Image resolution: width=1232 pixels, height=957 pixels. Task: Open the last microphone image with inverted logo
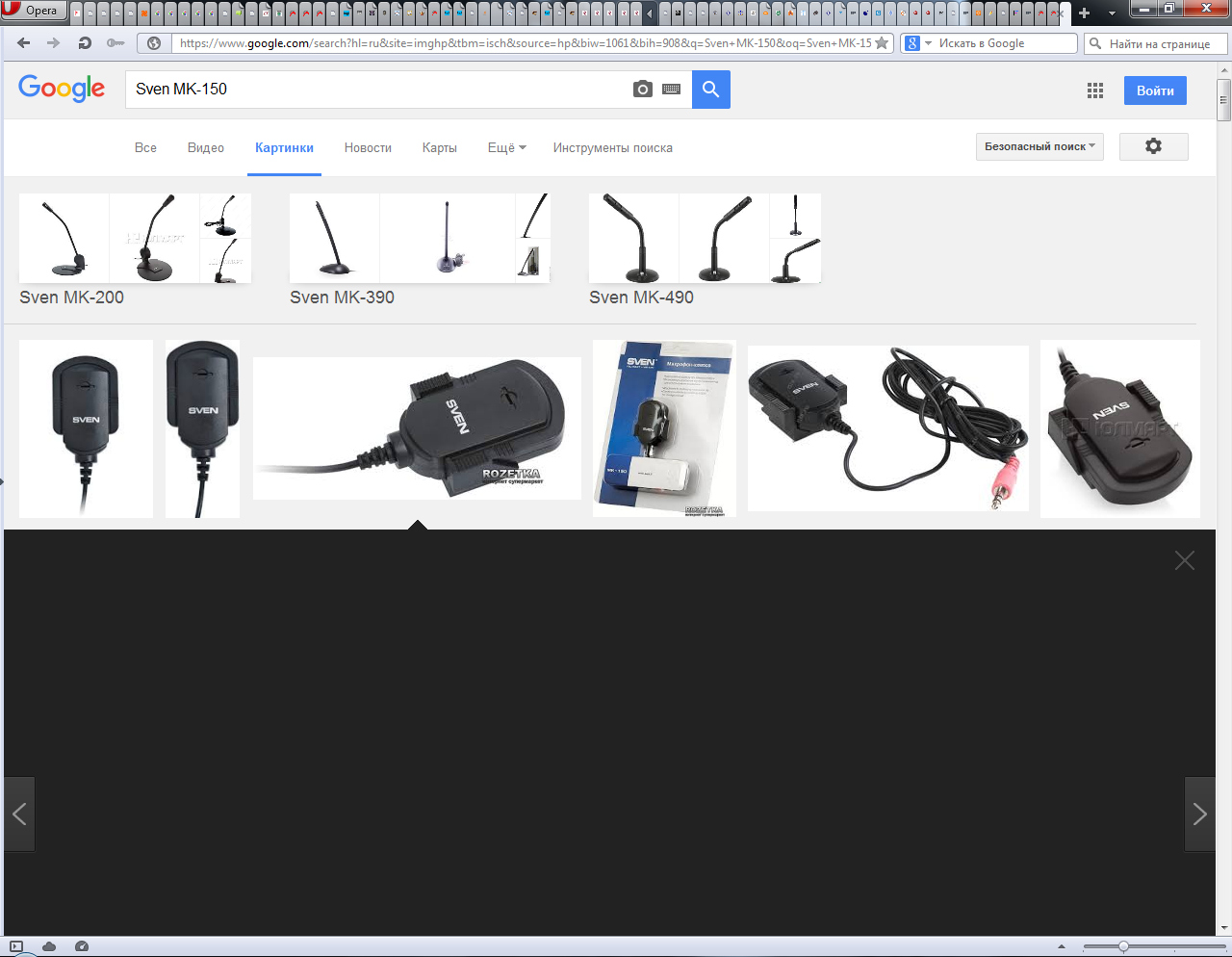click(1120, 428)
